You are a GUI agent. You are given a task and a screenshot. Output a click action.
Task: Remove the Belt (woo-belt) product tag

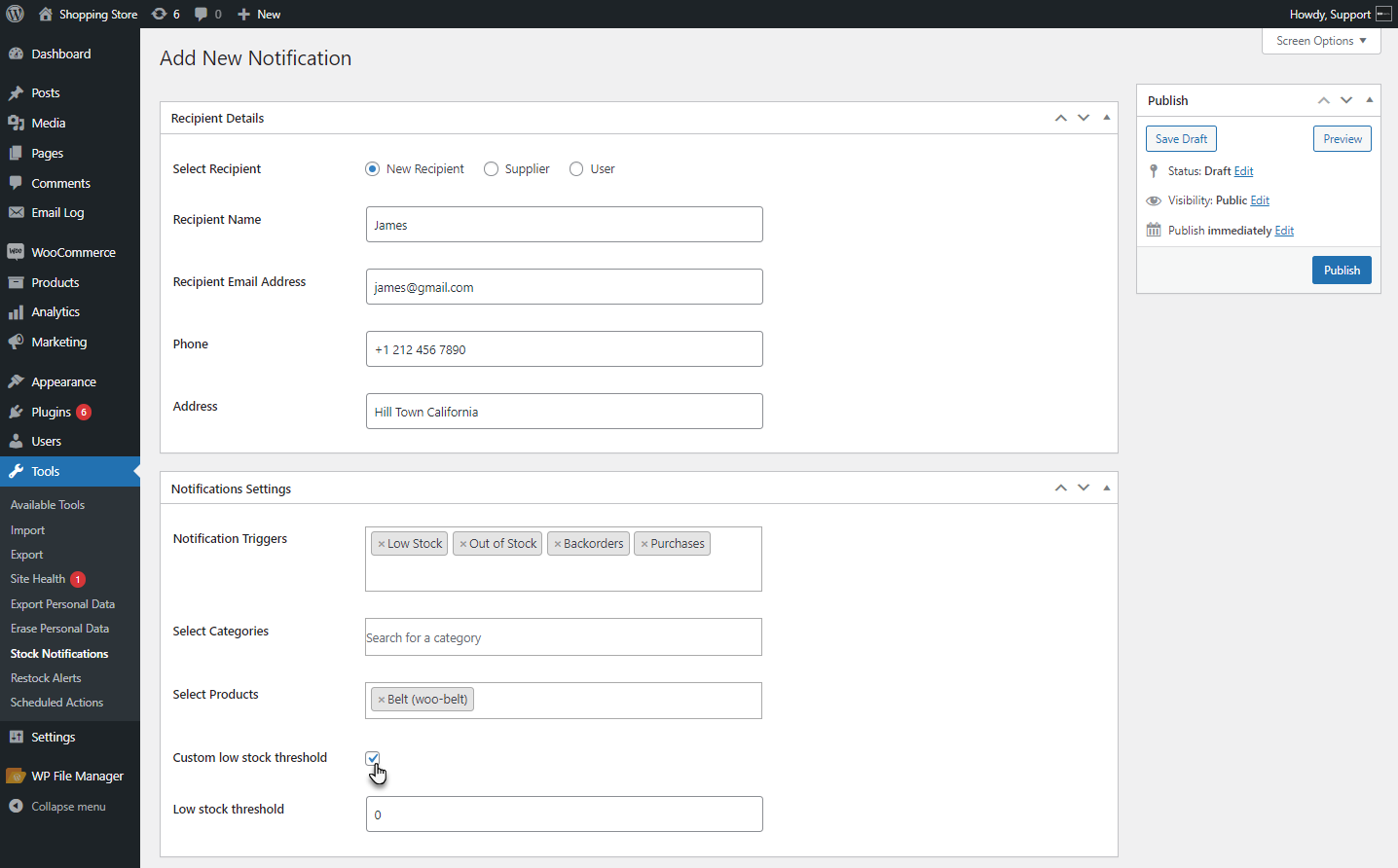tap(382, 700)
